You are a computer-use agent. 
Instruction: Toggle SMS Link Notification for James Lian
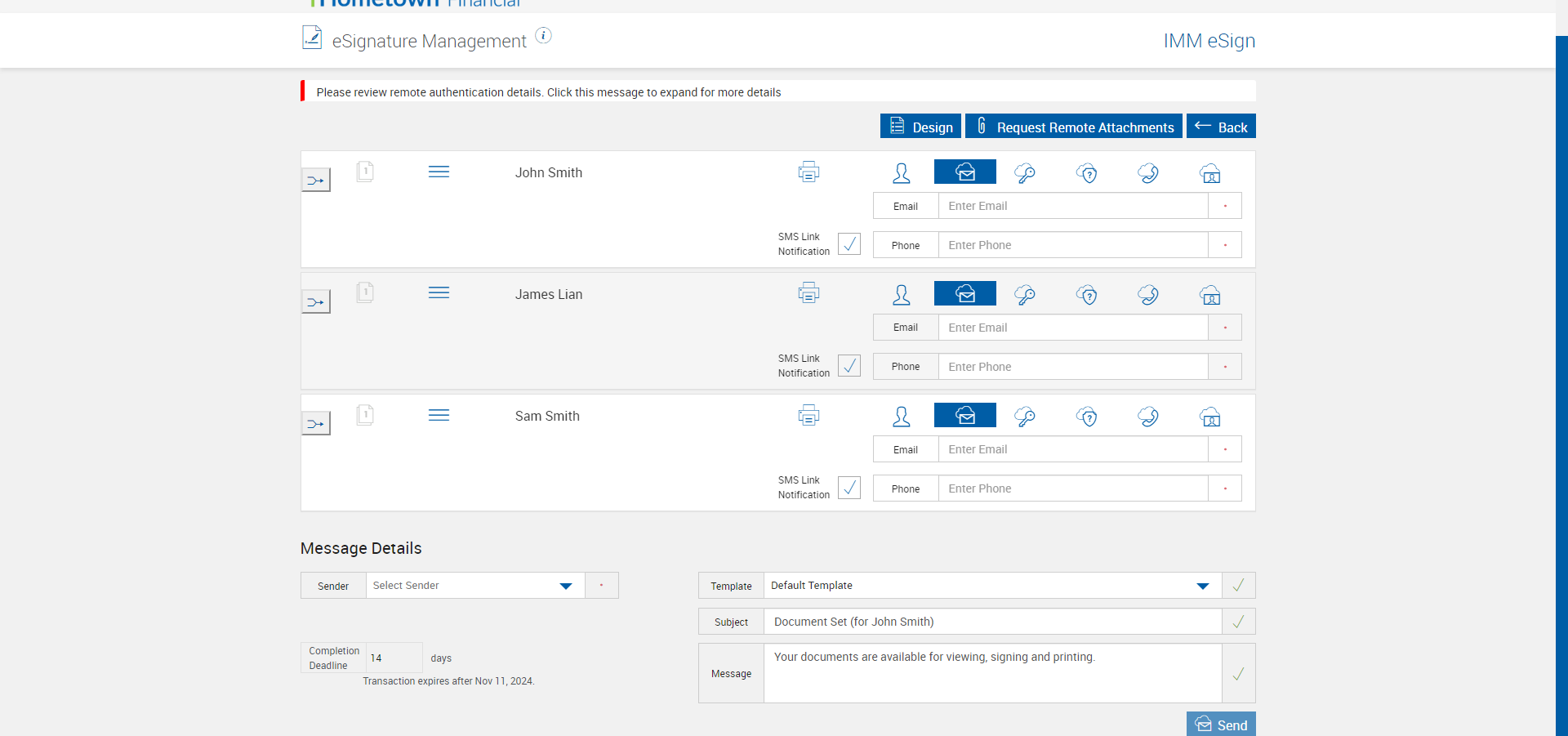(x=849, y=365)
